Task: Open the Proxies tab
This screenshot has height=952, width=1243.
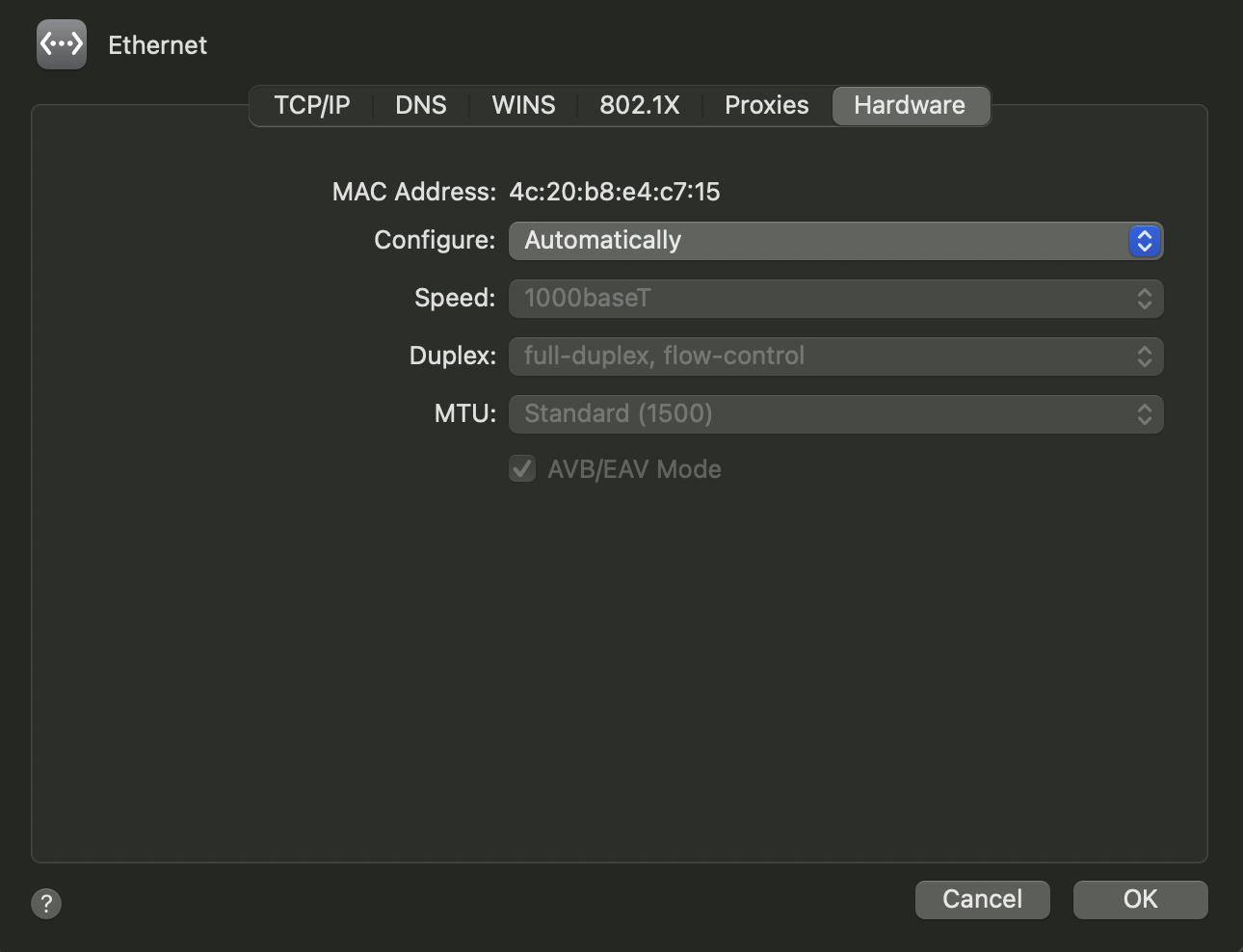Action: pos(766,105)
